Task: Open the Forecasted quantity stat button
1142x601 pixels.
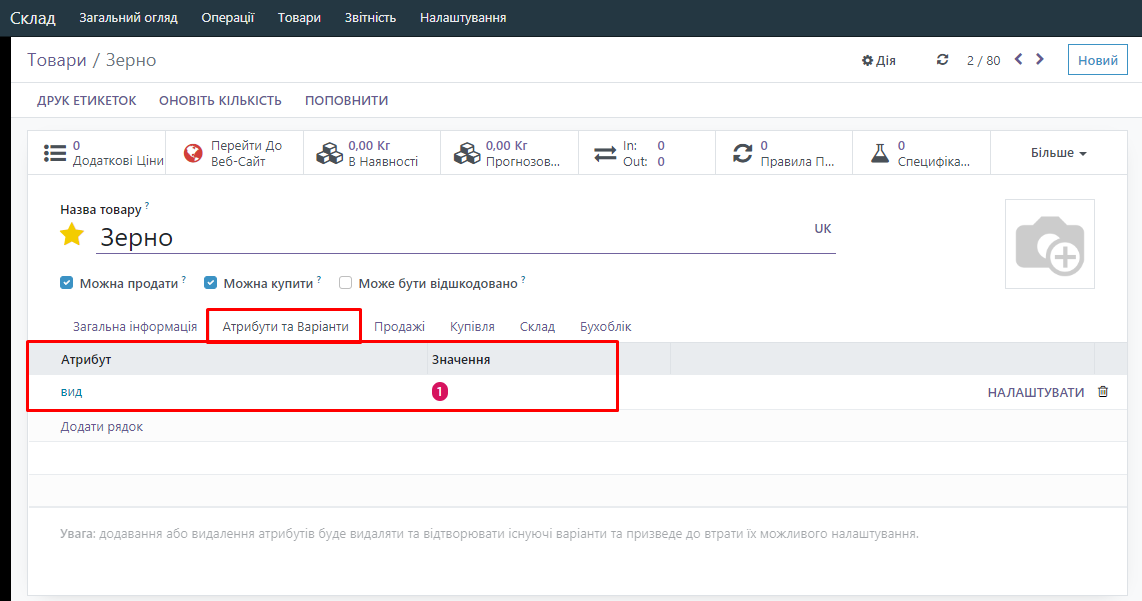Action: [509, 153]
